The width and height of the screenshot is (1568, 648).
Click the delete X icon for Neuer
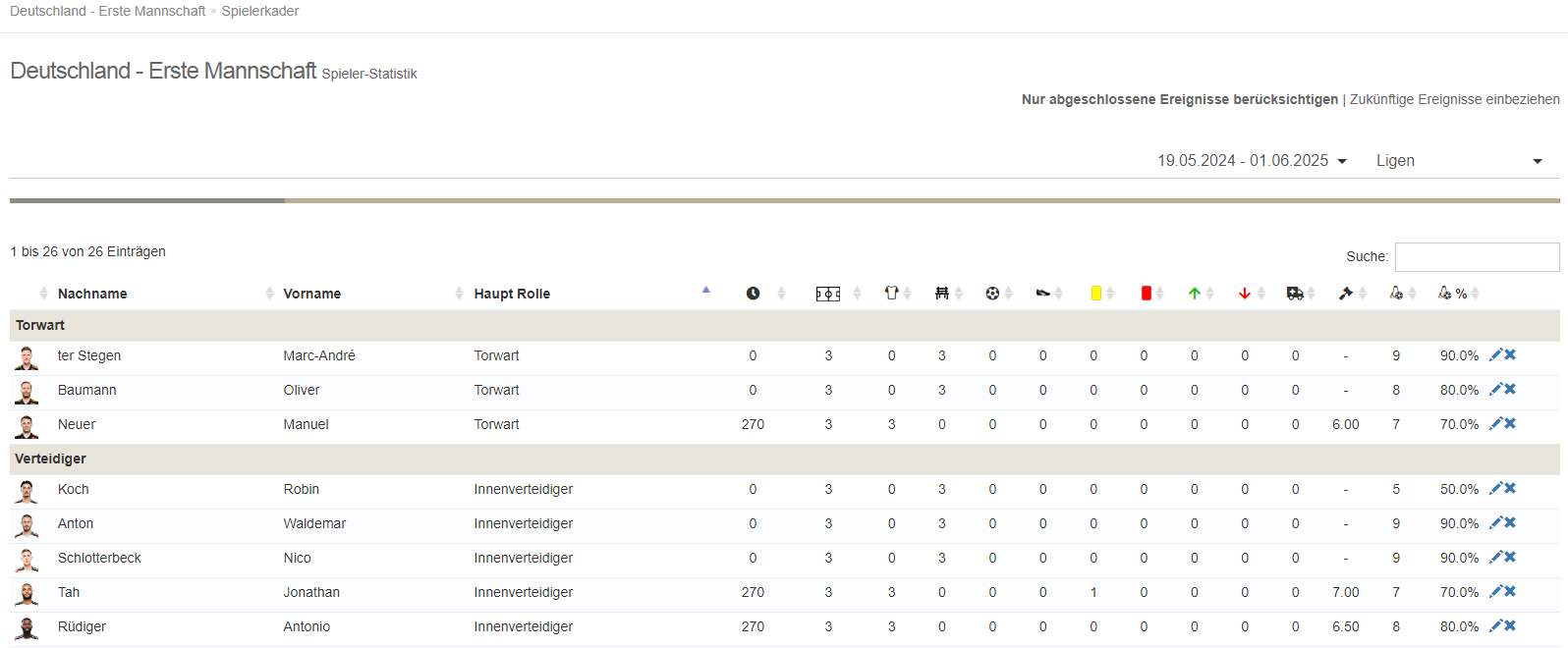(x=1510, y=424)
